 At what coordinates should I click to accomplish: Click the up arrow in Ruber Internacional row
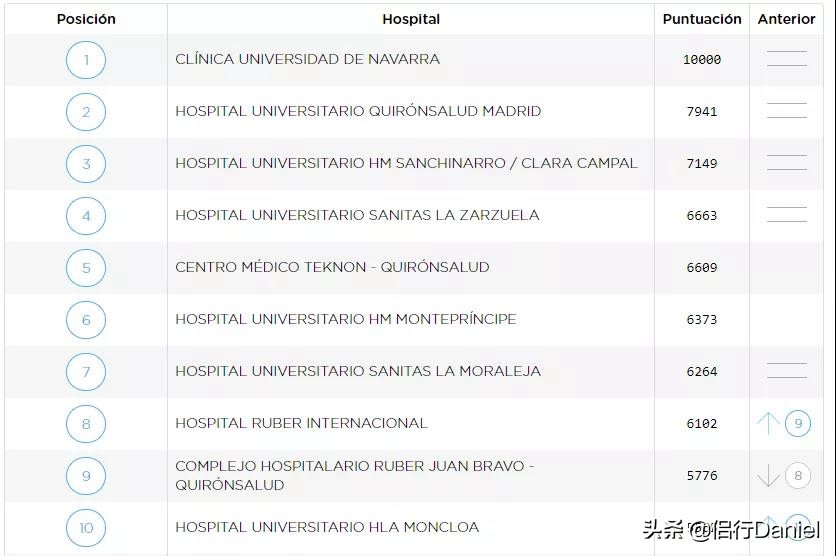[x=768, y=424]
